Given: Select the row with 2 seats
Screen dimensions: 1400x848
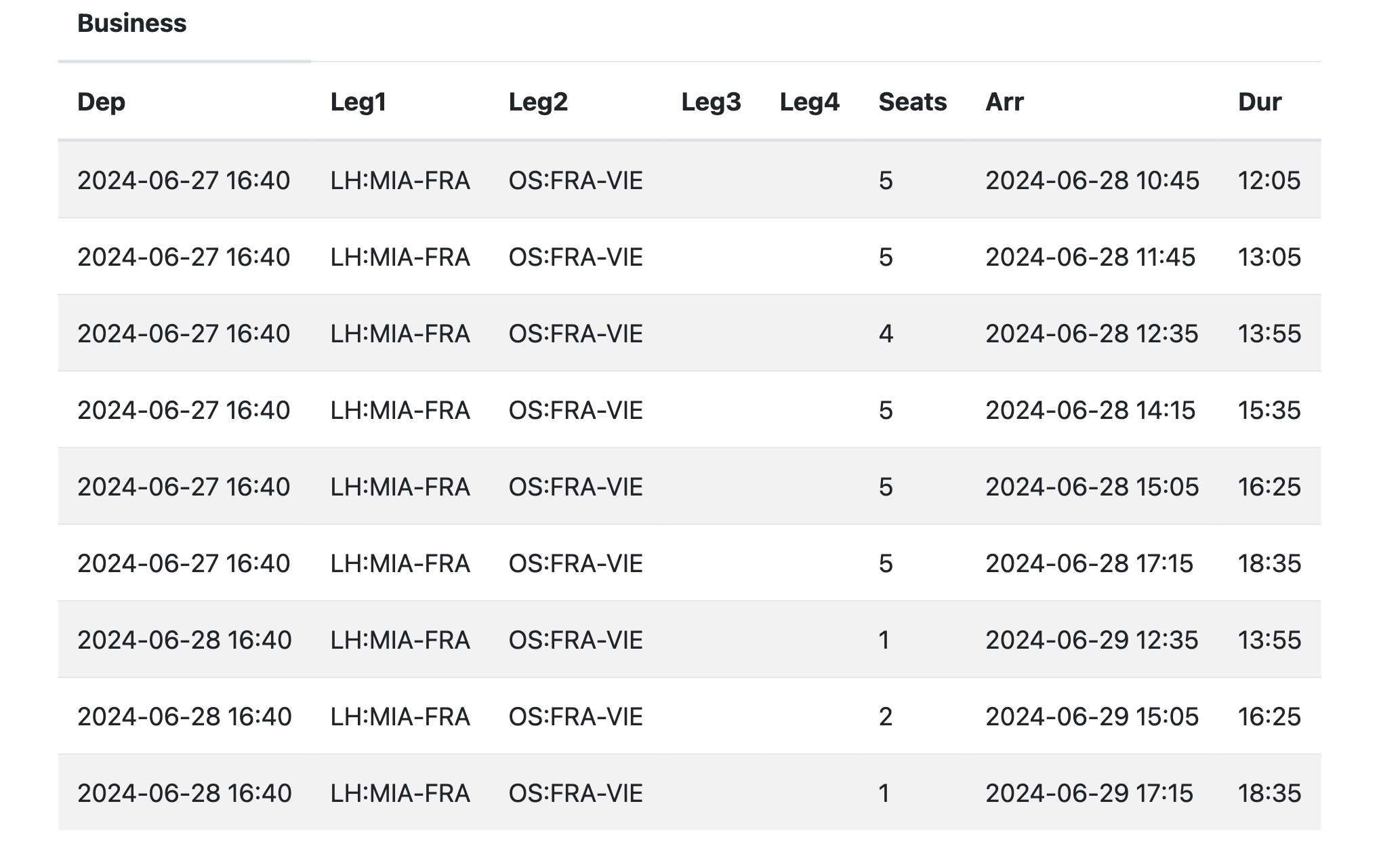Looking at the screenshot, I should pos(886,717).
